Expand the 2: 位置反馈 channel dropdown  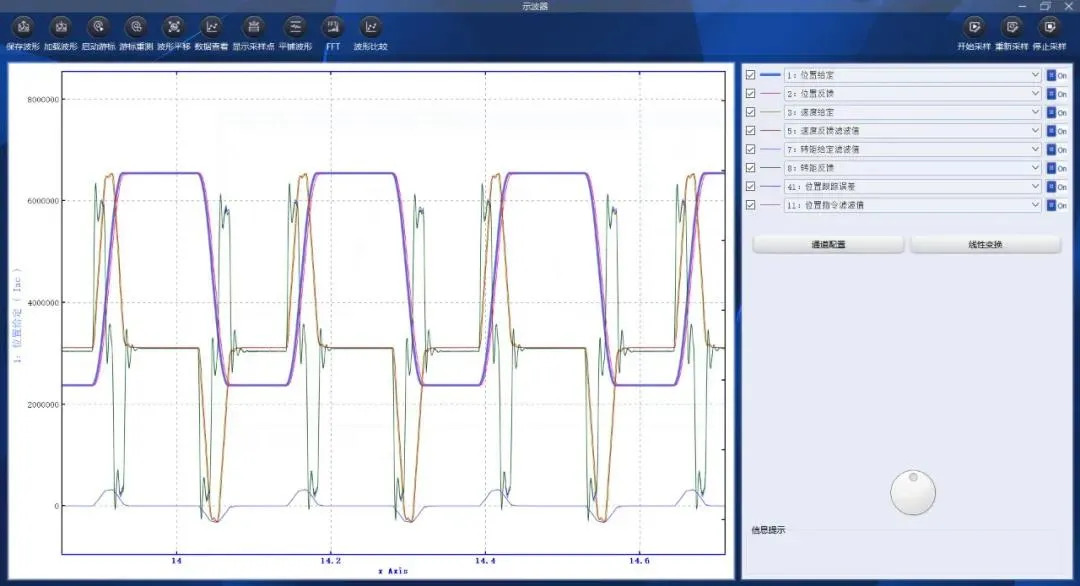(1034, 94)
